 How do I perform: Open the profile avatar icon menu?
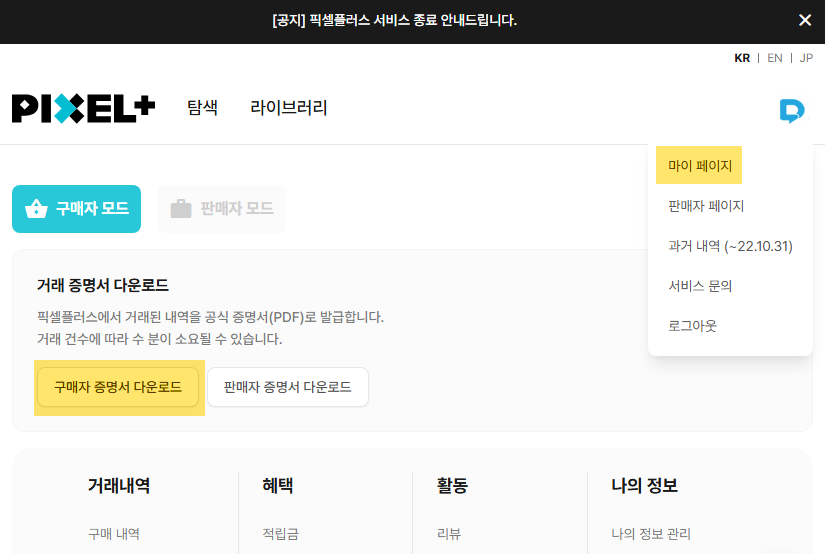792,110
